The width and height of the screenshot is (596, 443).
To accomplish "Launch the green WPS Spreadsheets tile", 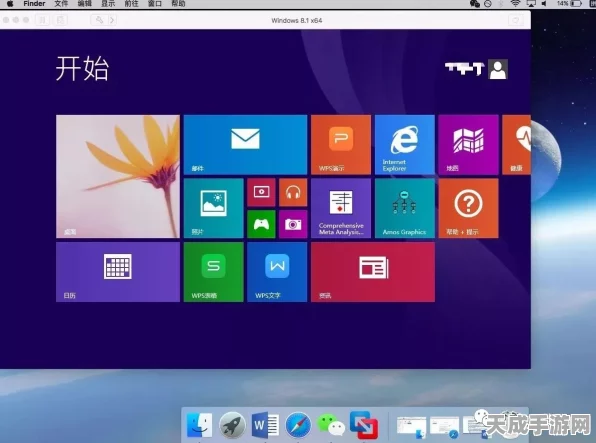I will point(213,272).
